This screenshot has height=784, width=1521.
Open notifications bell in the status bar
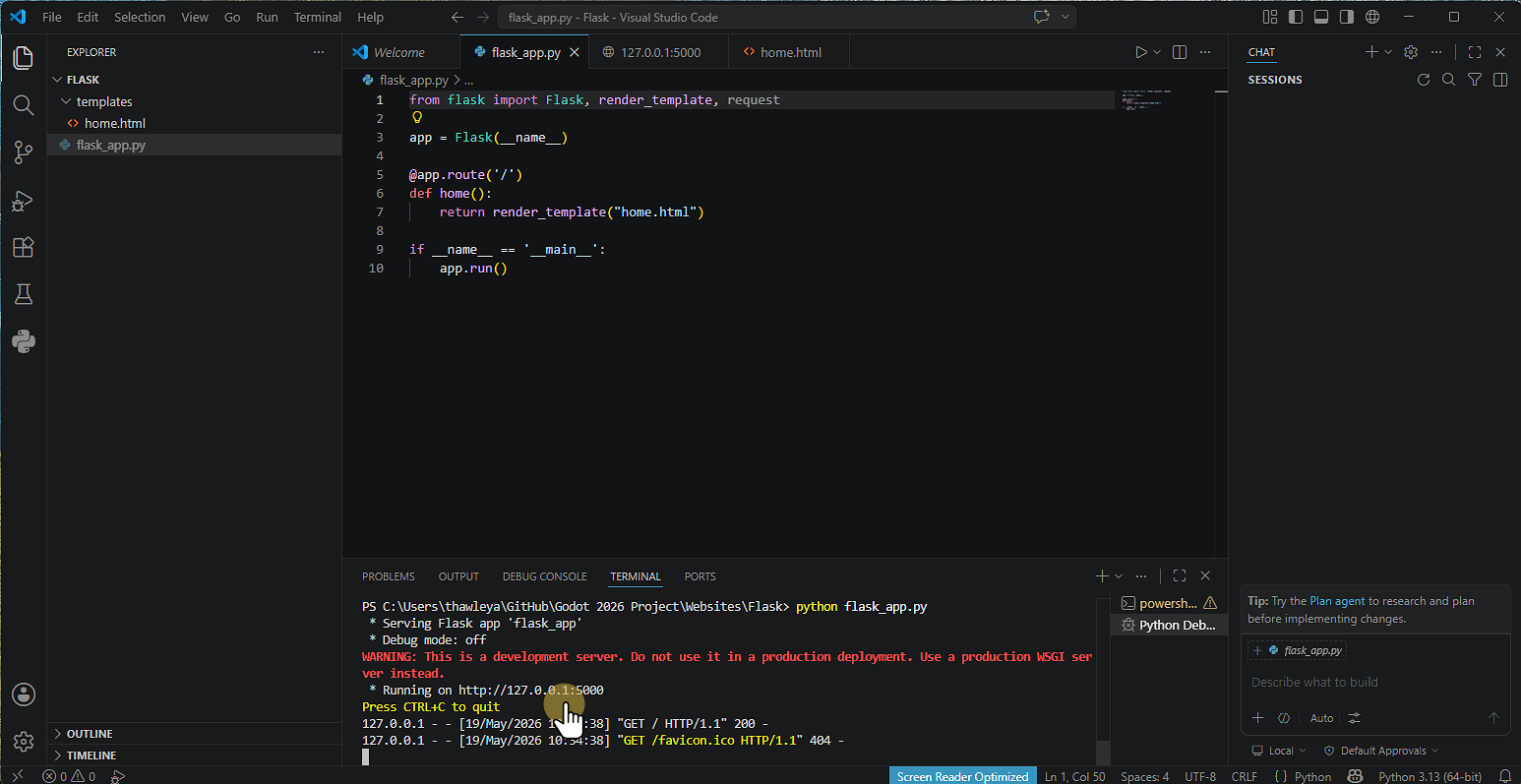click(1504, 776)
